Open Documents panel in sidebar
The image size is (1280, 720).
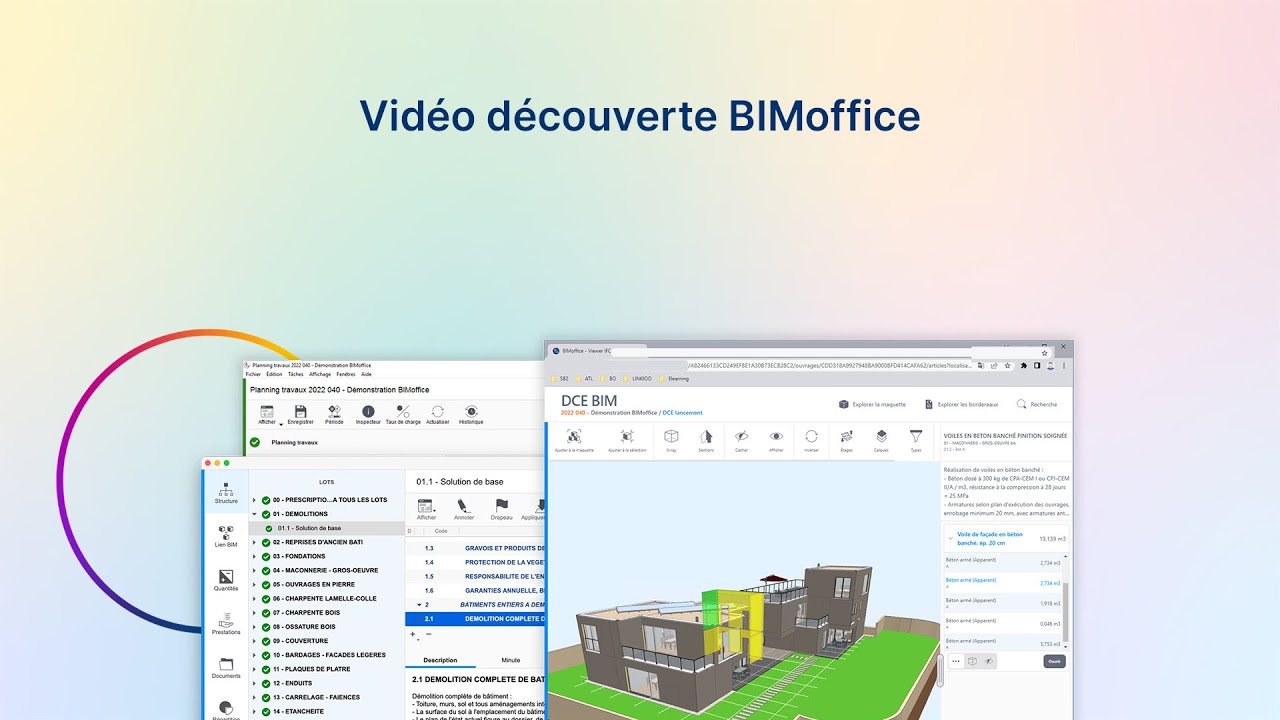226,668
